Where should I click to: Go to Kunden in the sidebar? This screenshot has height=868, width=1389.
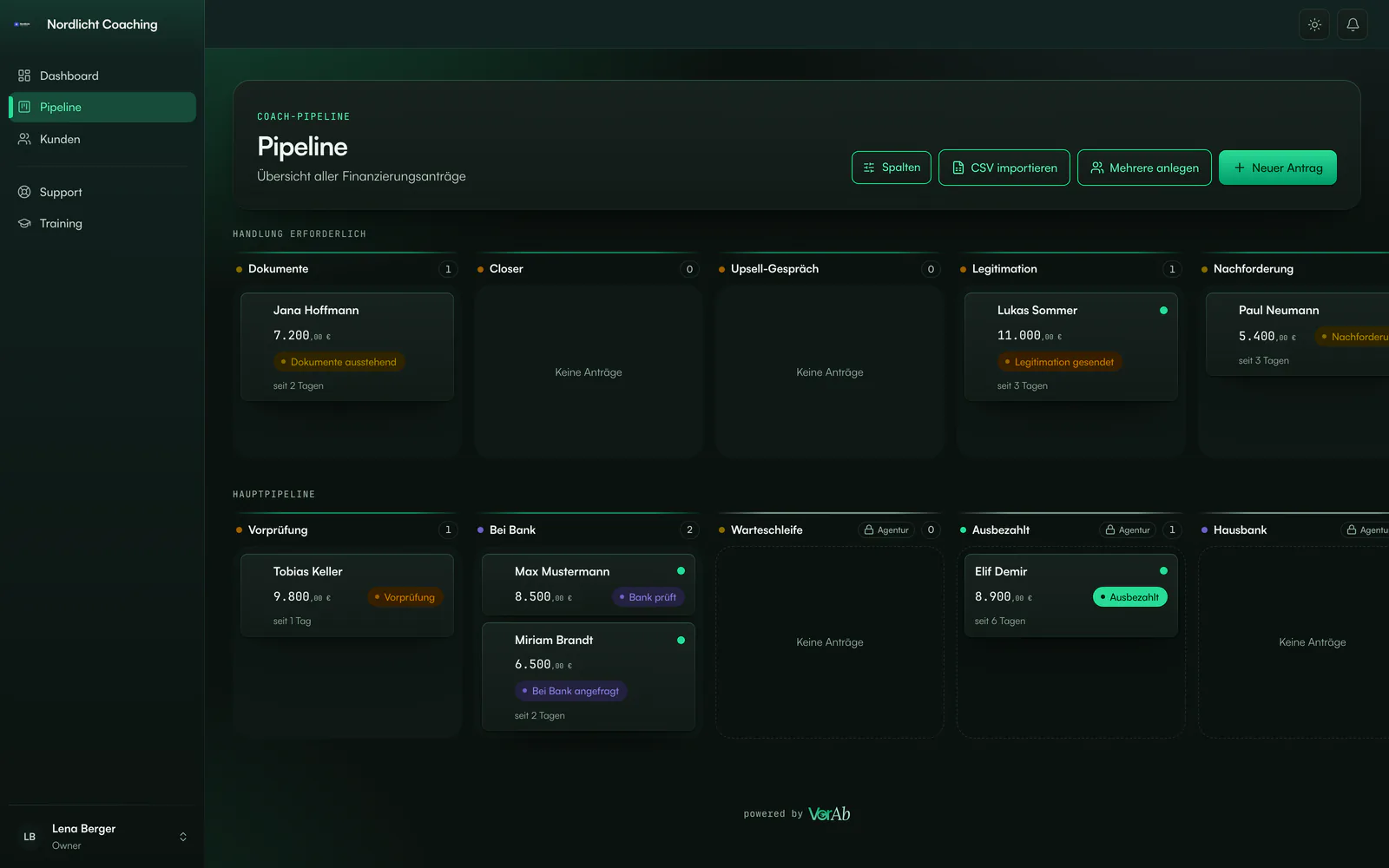(x=102, y=139)
